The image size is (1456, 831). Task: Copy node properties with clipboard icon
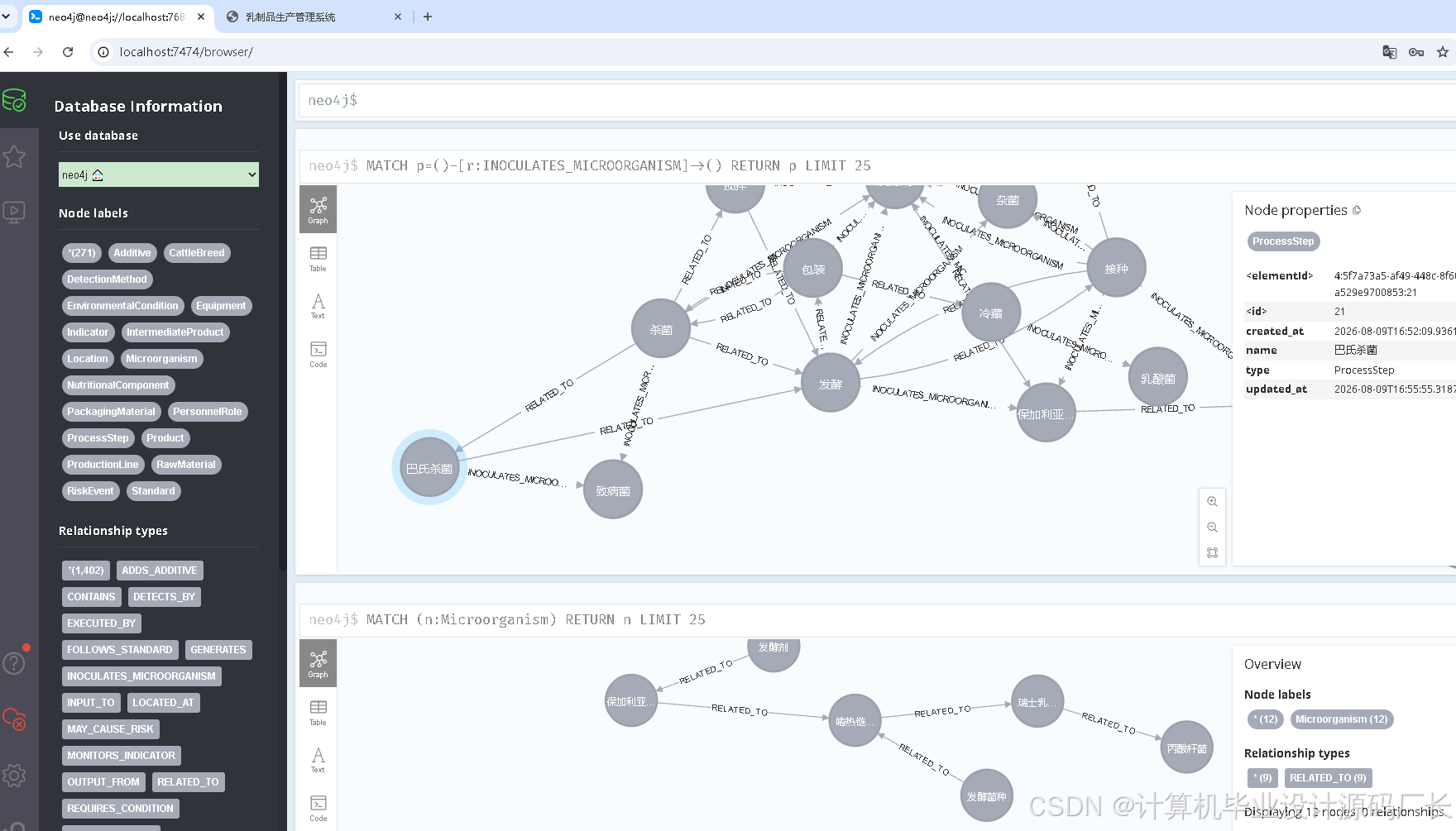[1357, 211]
